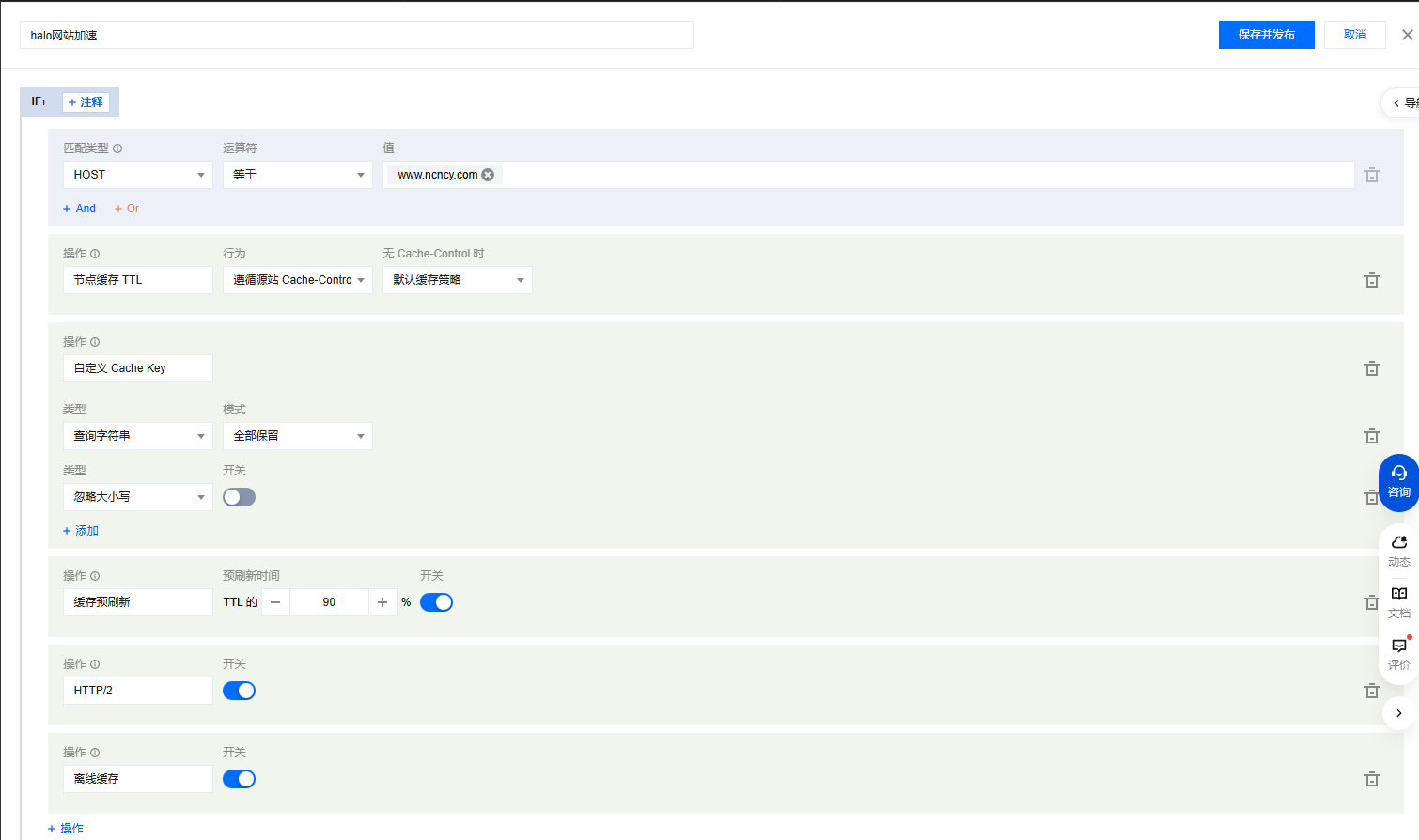The width and height of the screenshot is (1419, 840).
Task: Disable the HTTP/2 switch
Action: 239,691
